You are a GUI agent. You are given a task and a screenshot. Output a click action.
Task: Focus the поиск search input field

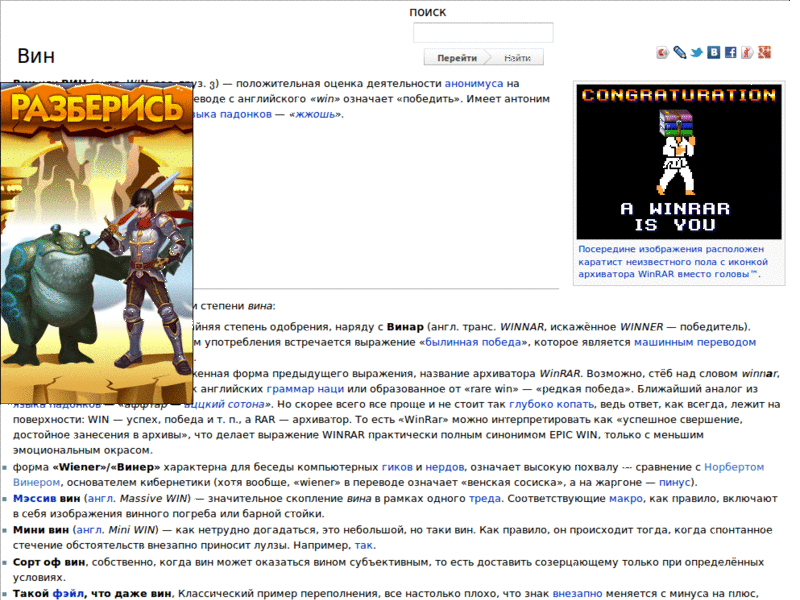click(x=483, y=33)
